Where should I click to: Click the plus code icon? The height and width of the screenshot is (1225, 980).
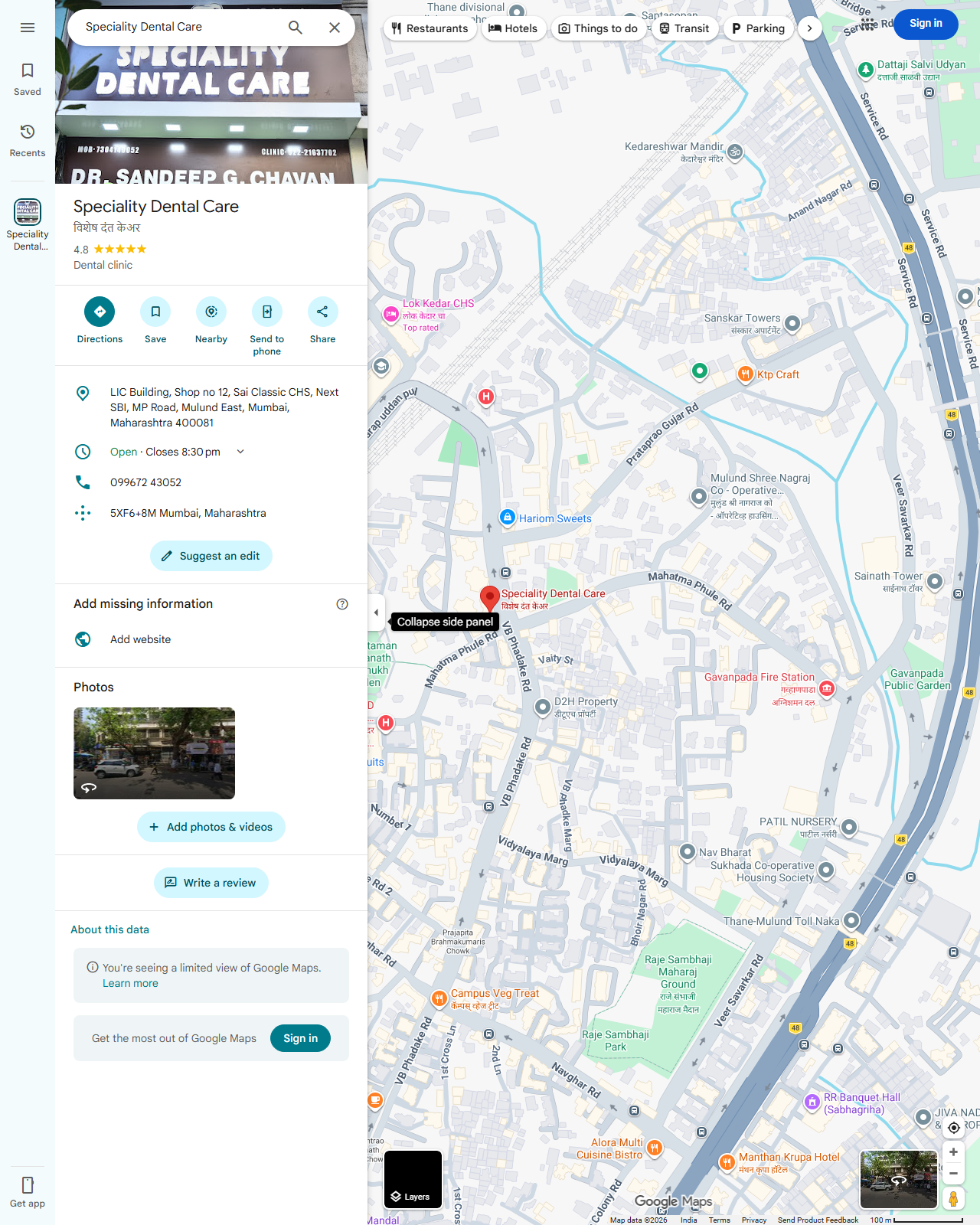click(83, 513)
